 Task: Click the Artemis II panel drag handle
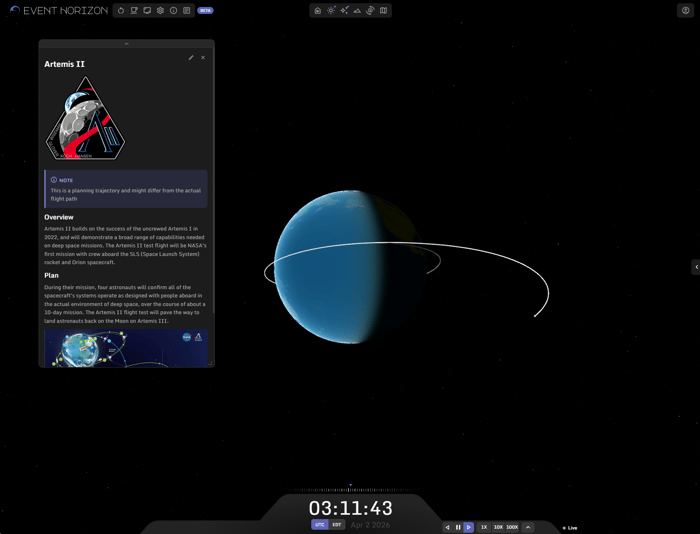point(126,44)
